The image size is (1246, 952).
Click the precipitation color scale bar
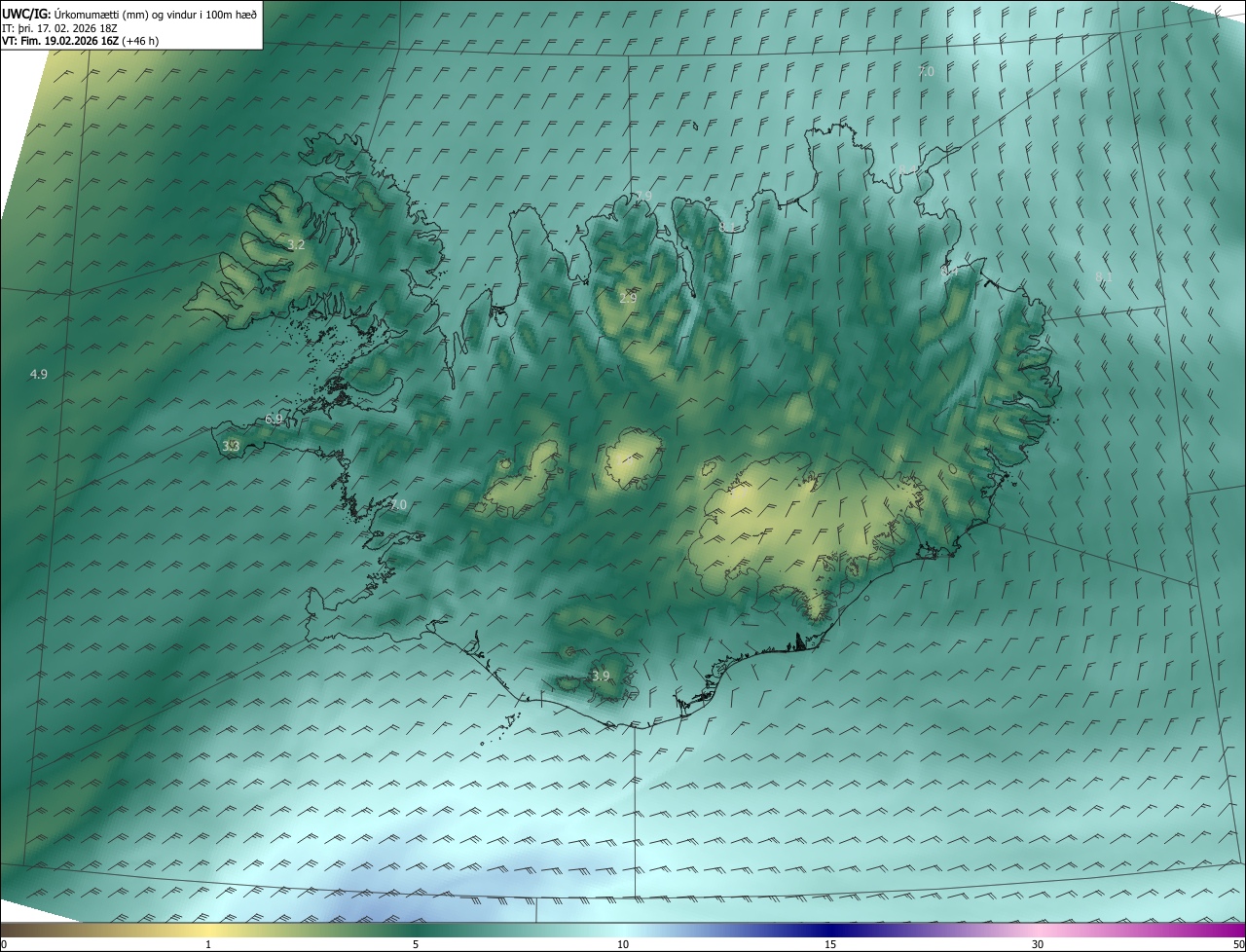click(x=623, y=930)
